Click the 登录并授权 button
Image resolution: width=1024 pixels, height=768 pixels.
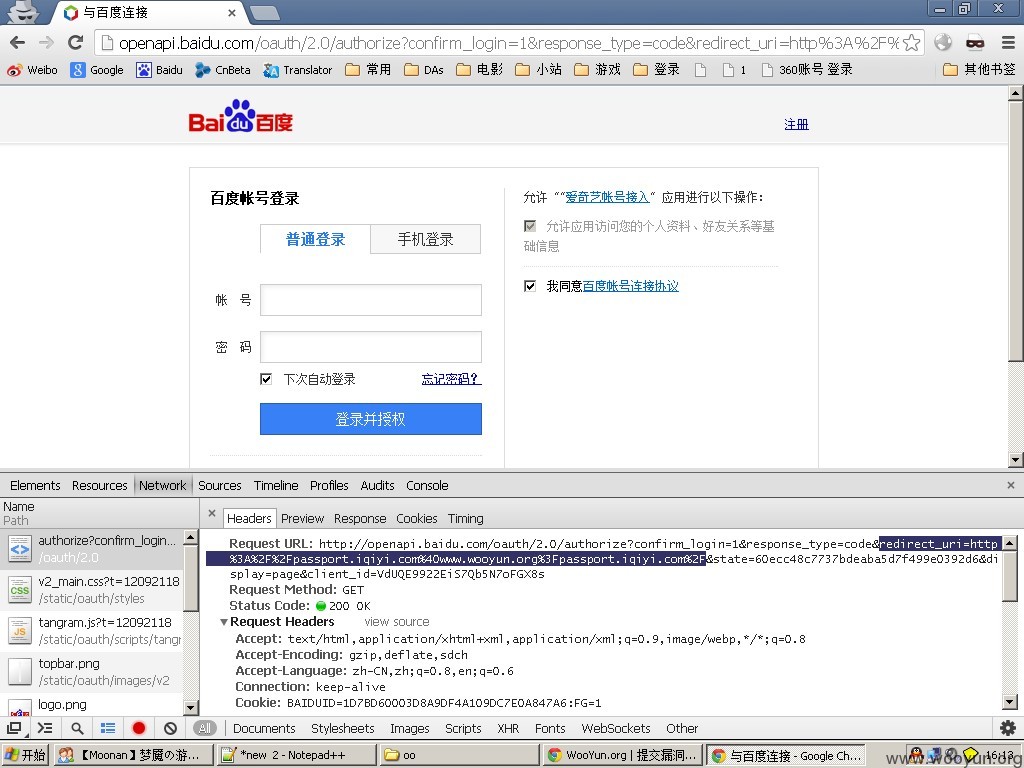[370, 419]
